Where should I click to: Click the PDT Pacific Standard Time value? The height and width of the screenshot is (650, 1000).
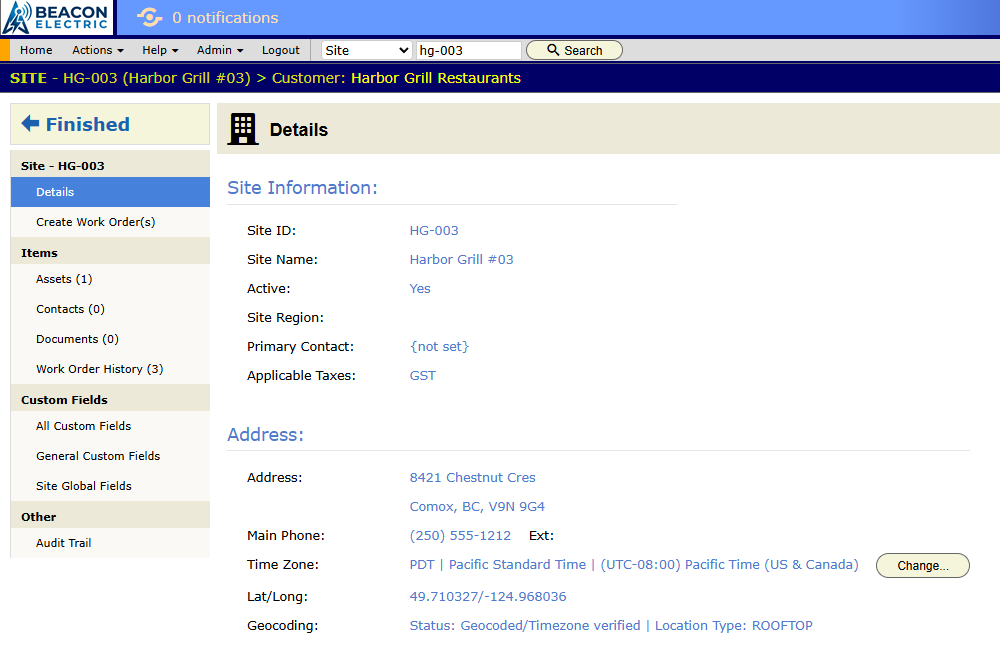[634, 565]
